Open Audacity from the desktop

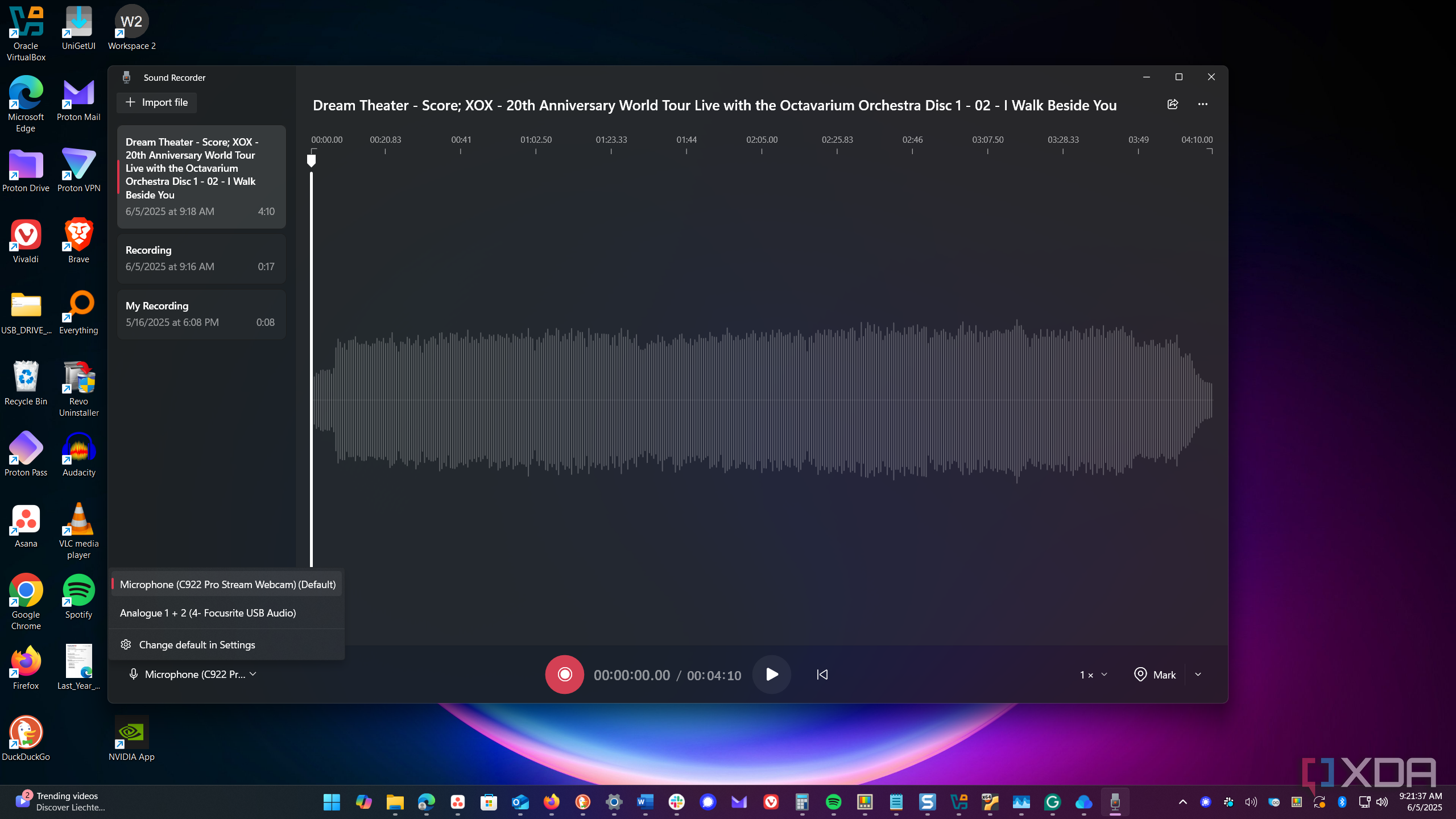coord(78,454)
